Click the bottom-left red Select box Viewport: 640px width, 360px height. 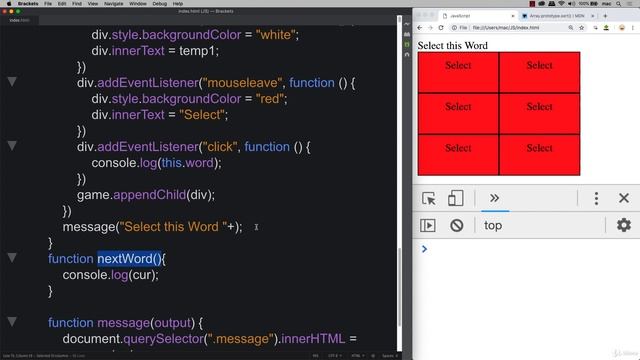click(x=458, y=155)
